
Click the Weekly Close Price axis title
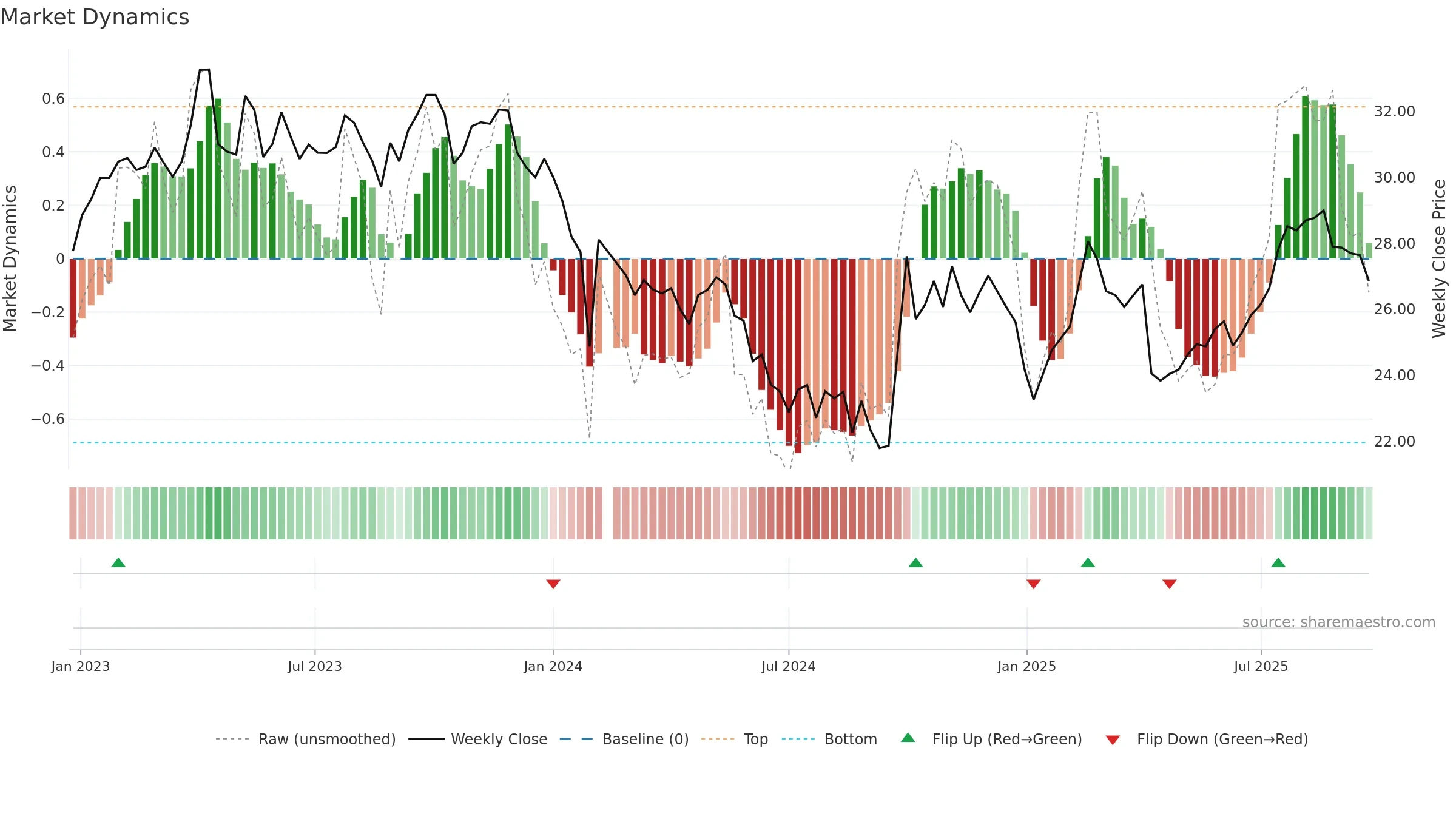[x=1439, y=258]
